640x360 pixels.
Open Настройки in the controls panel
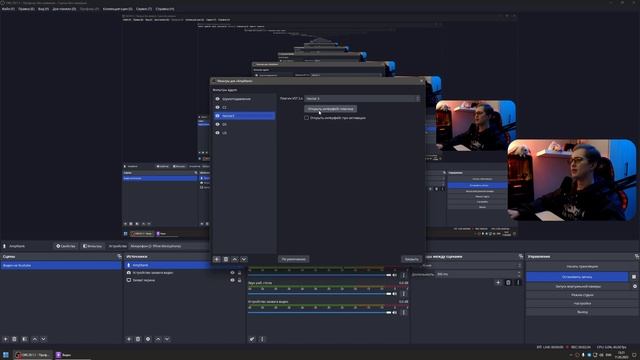pos(582,303)
